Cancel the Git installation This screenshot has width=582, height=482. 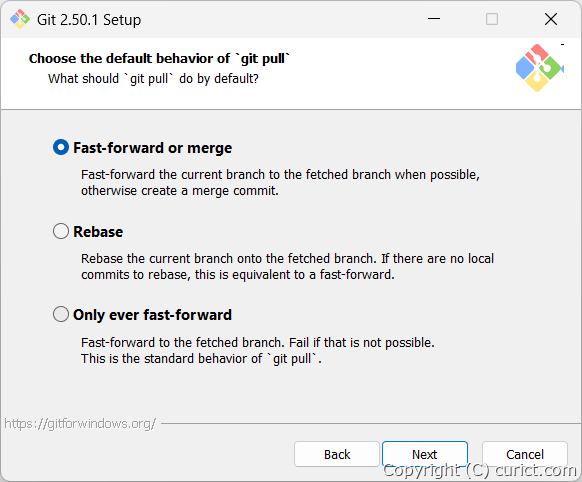point(525,454)
